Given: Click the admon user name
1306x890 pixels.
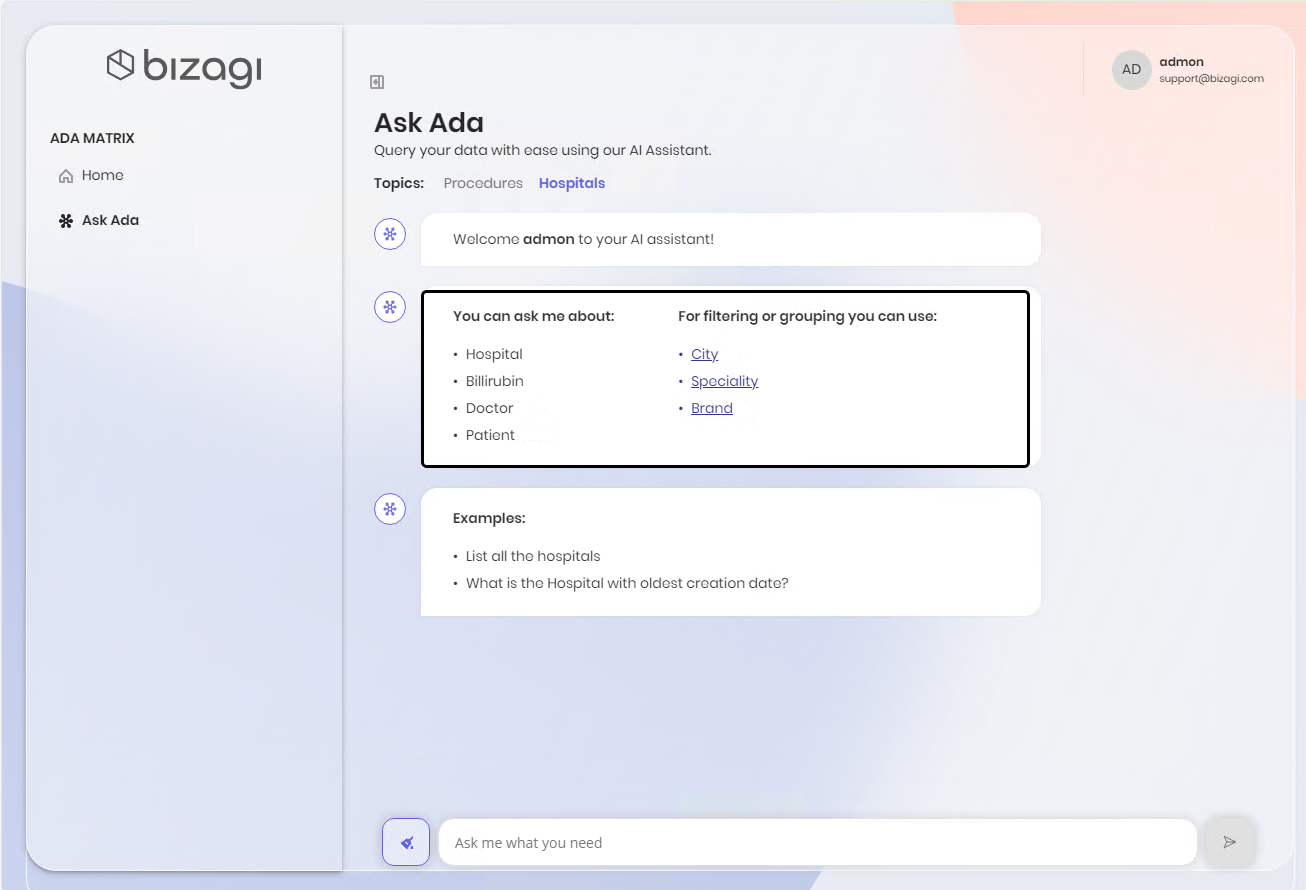Looking at the screenshot, I should [1181, 62].
